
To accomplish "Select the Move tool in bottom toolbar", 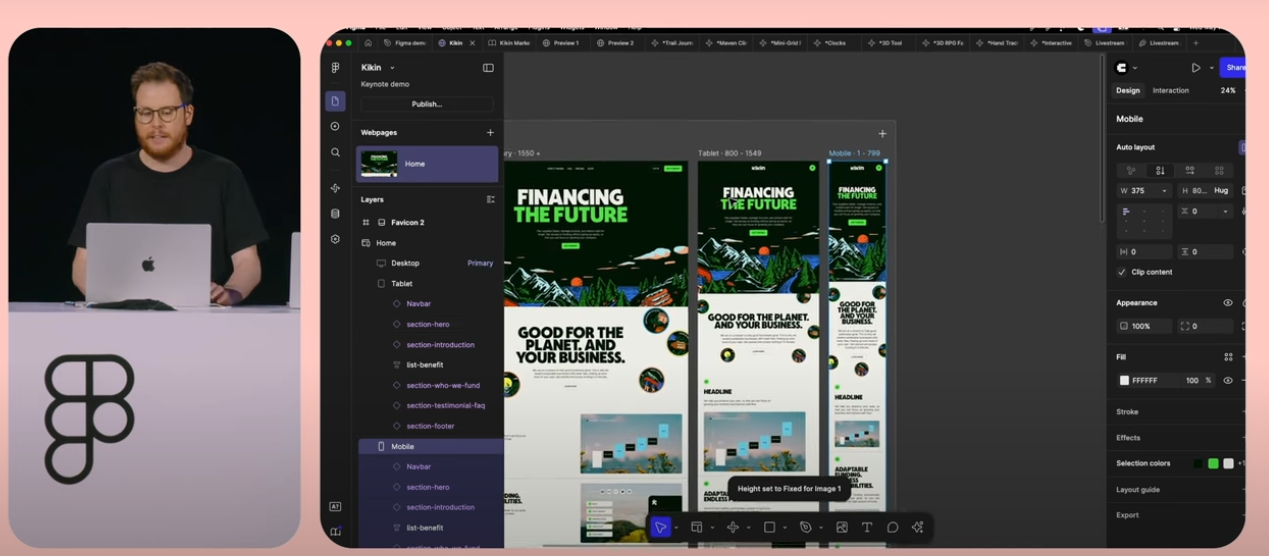I will (x=660, y=527).
